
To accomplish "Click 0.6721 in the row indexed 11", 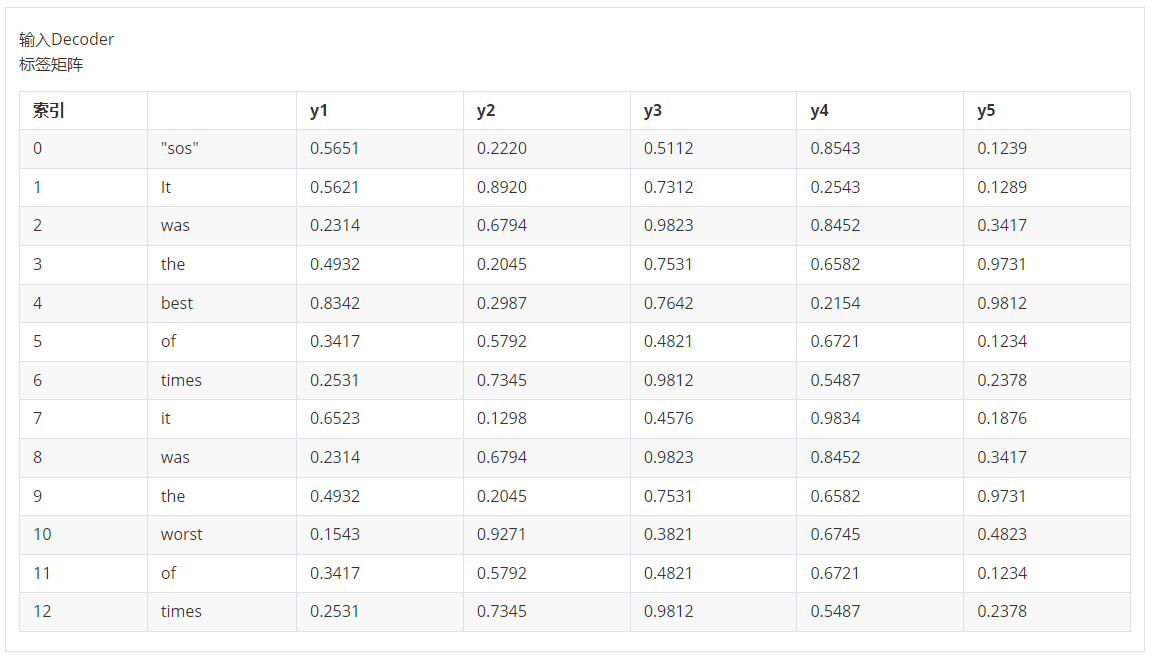I will pyautogui.click(x=835, y=573).
